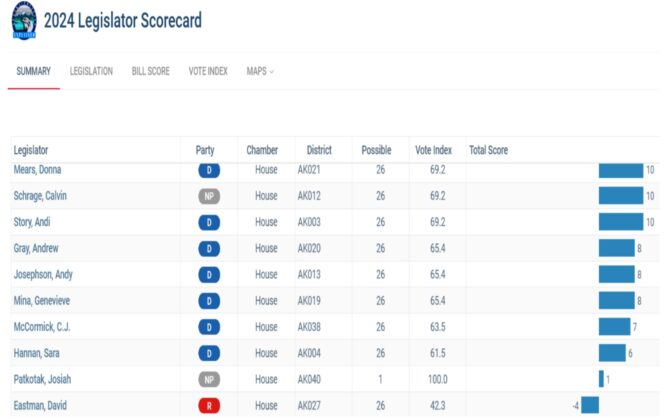Select district cell AK040
This screenshot has width=670, height=420.
click(309, 379)
